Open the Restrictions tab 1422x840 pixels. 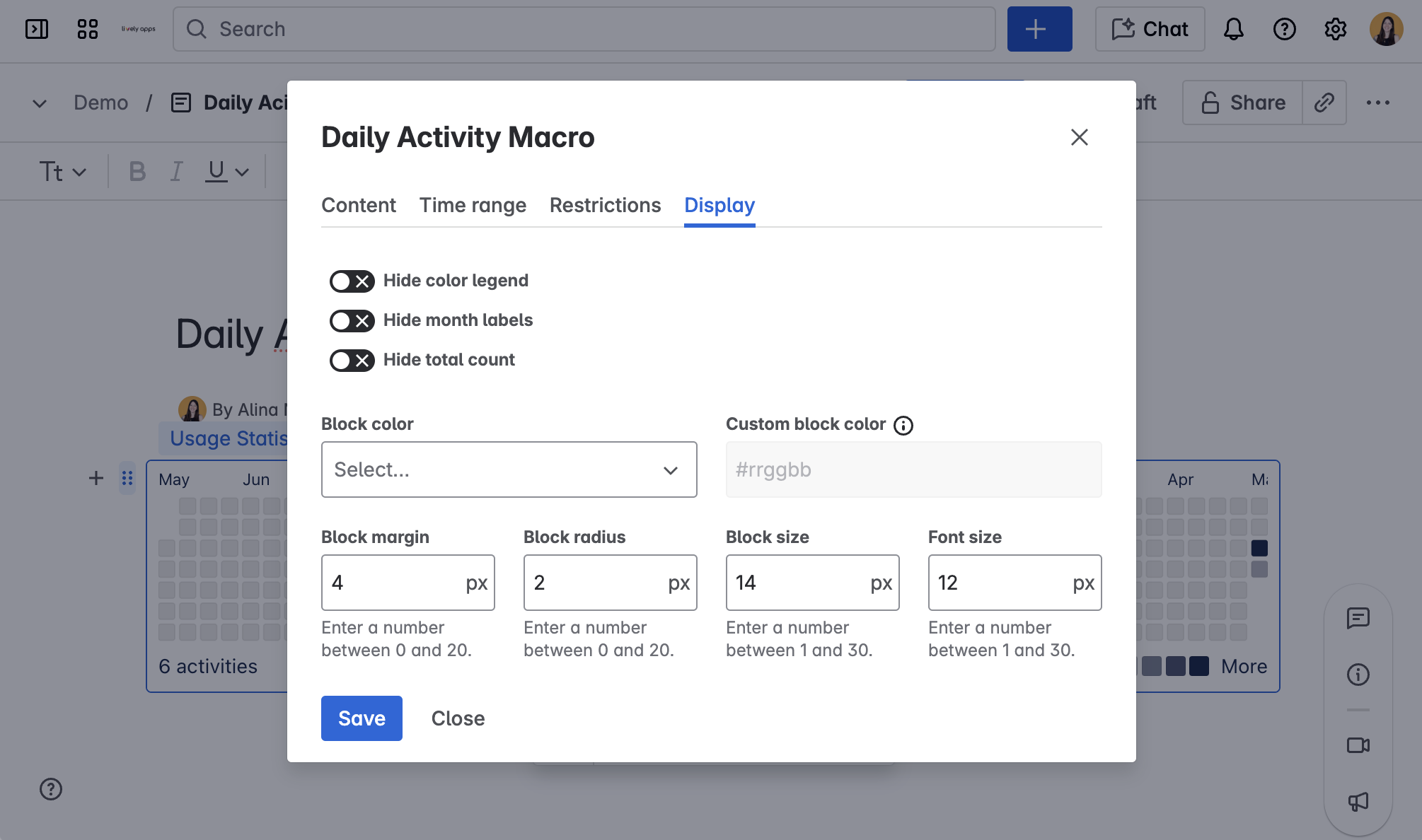(605, 205)
